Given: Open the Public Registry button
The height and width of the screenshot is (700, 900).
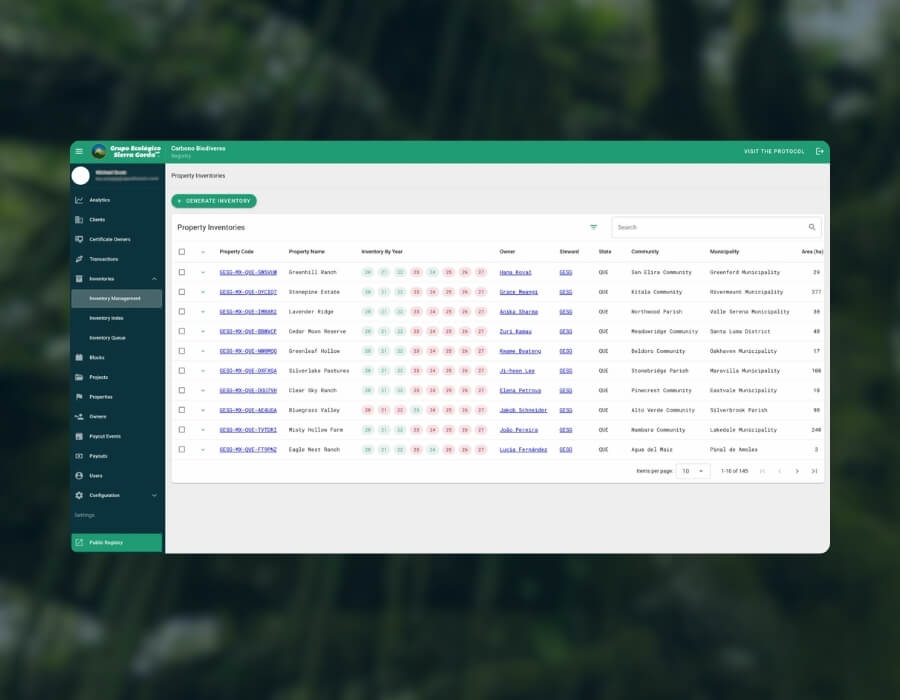Looking at the screenshot, I should click(x=117, y=543).
